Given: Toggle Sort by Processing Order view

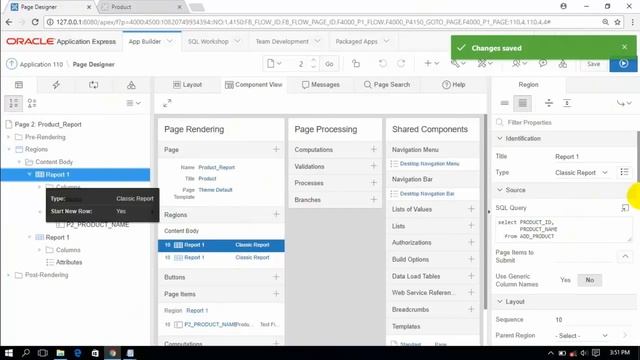Looking at the screenshot, I should (x=13, y=103).
